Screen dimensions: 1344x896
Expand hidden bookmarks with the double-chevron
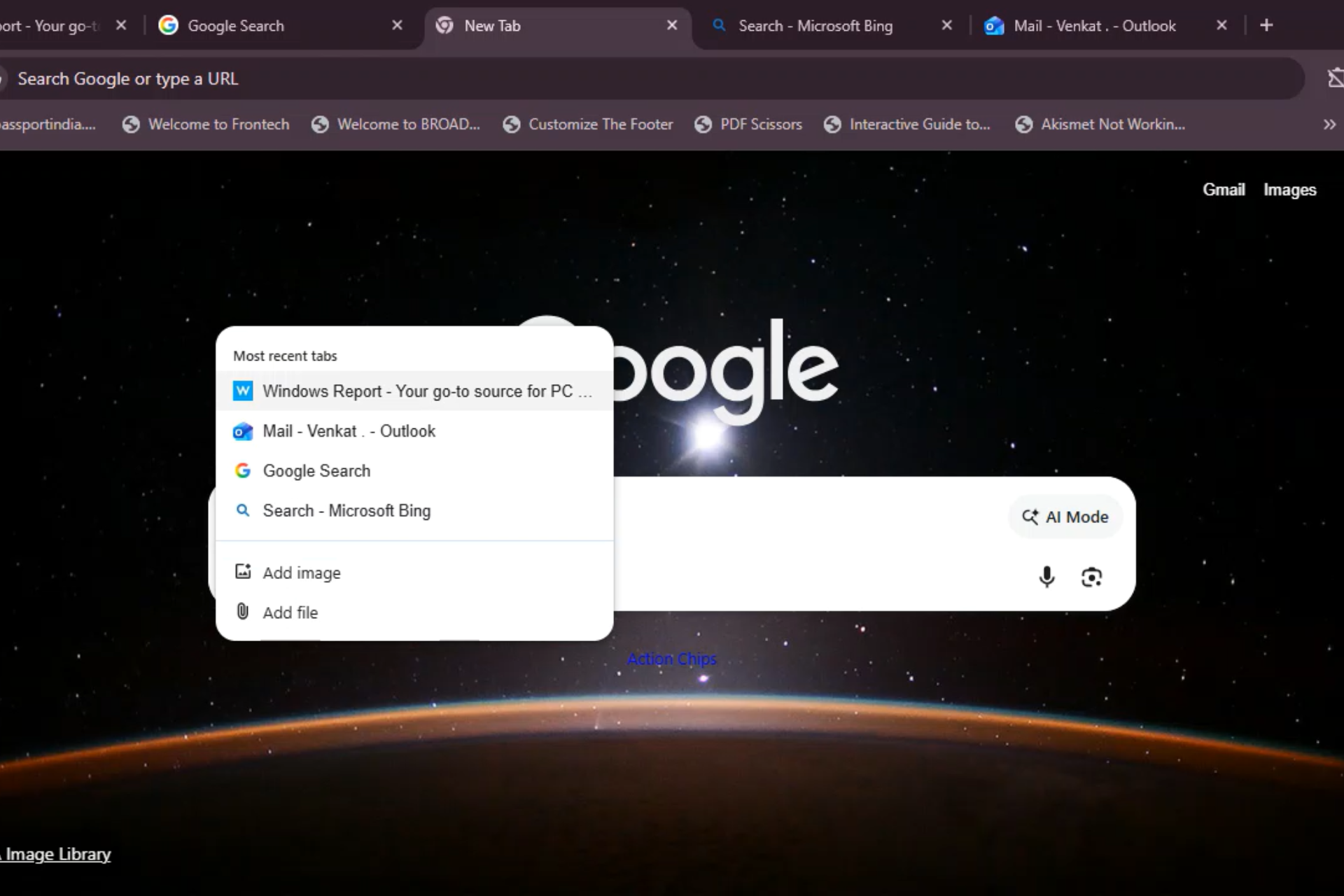tap(1328, 125)
